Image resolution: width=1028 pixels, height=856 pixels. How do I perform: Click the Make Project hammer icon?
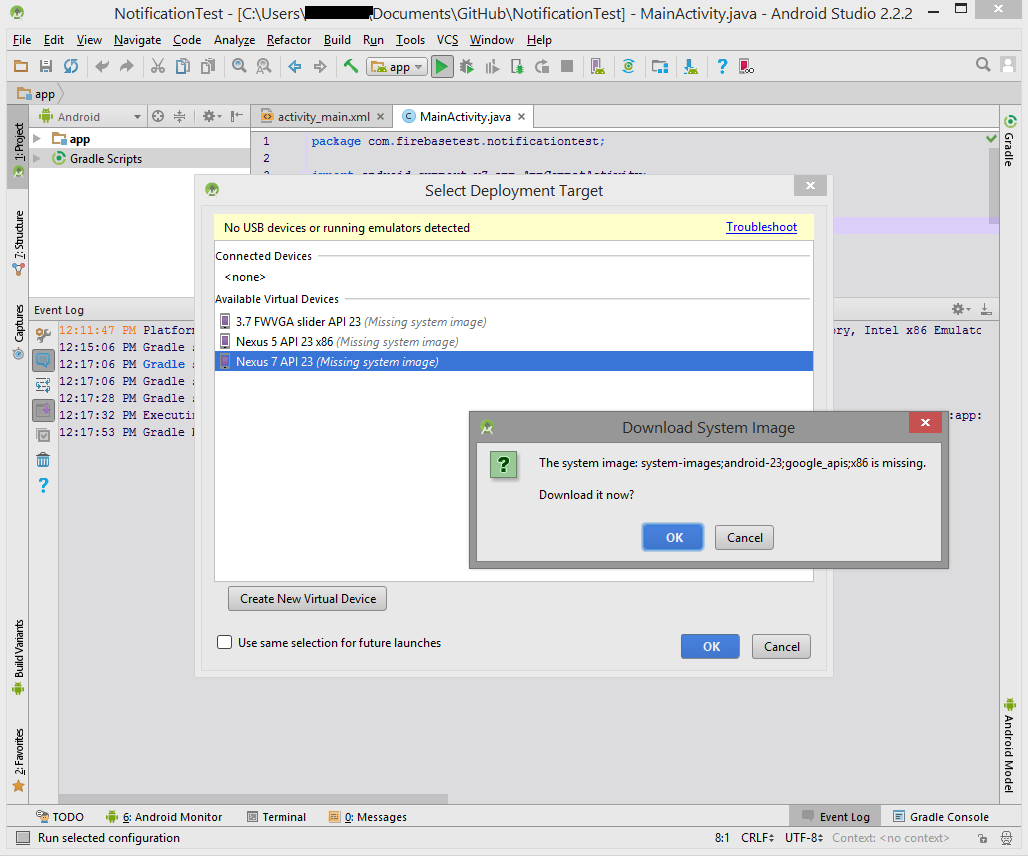(351, 66)
